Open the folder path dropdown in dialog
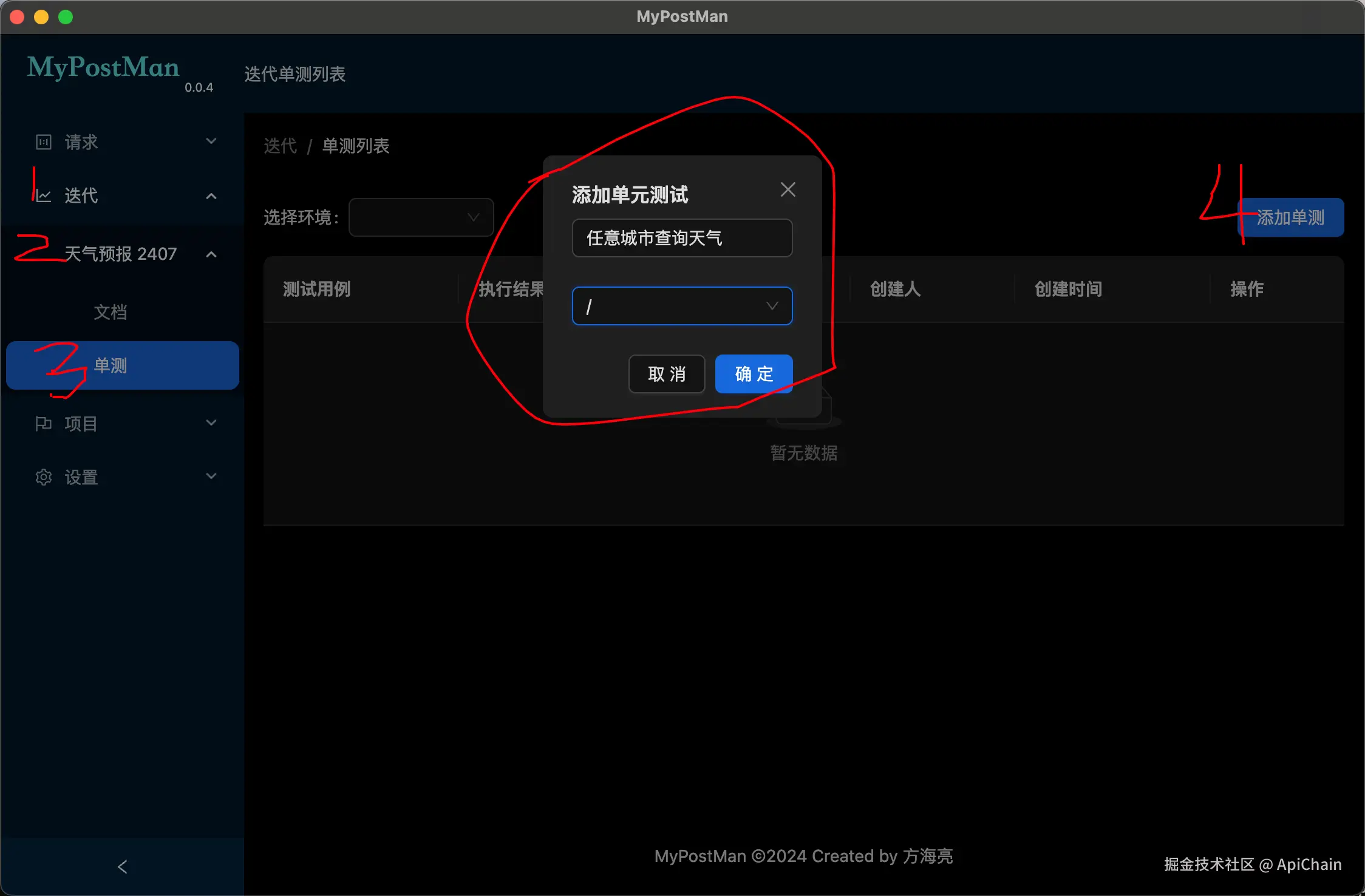This screenshot has height=896, width=1365. tap(682, 306)
